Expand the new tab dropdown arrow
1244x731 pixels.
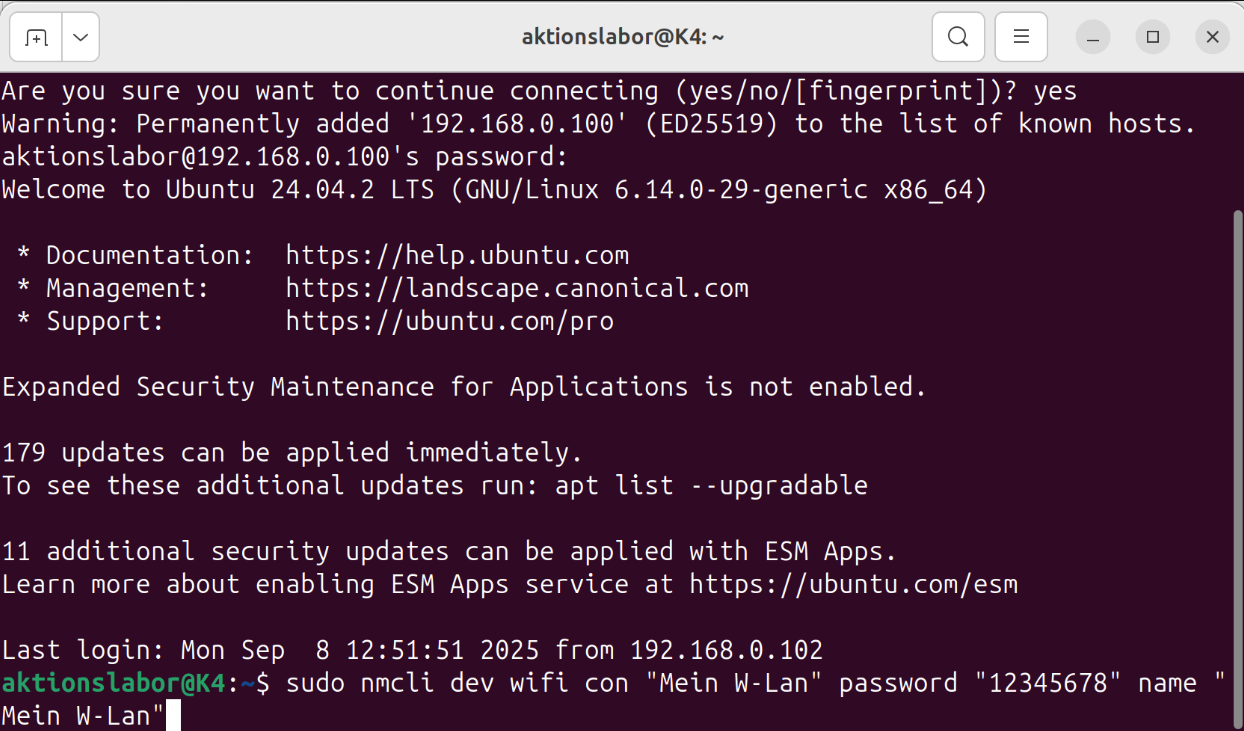(x=81, y=38)
